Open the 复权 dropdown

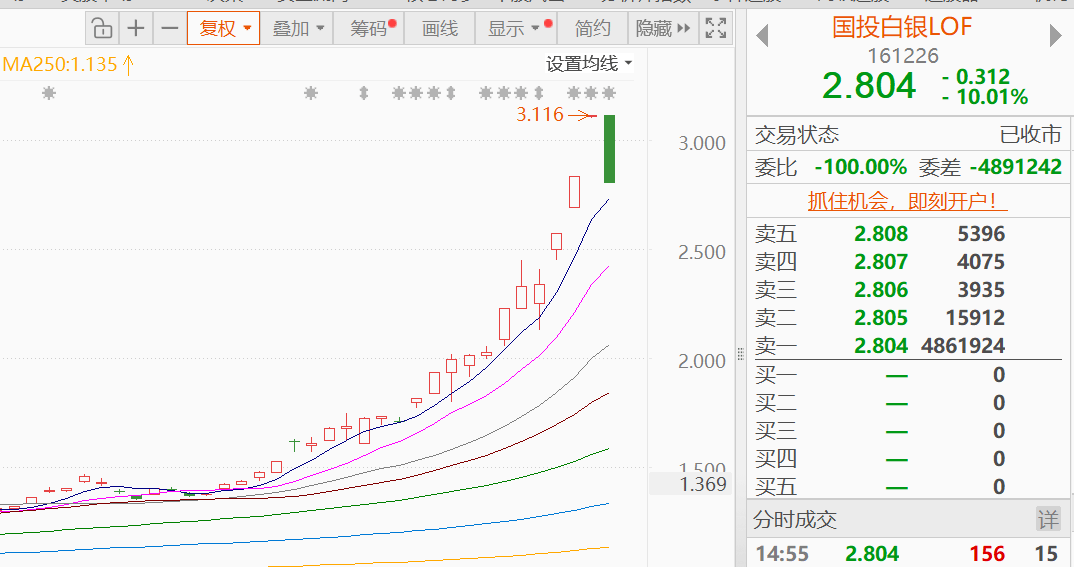click(x=224, y=28)
